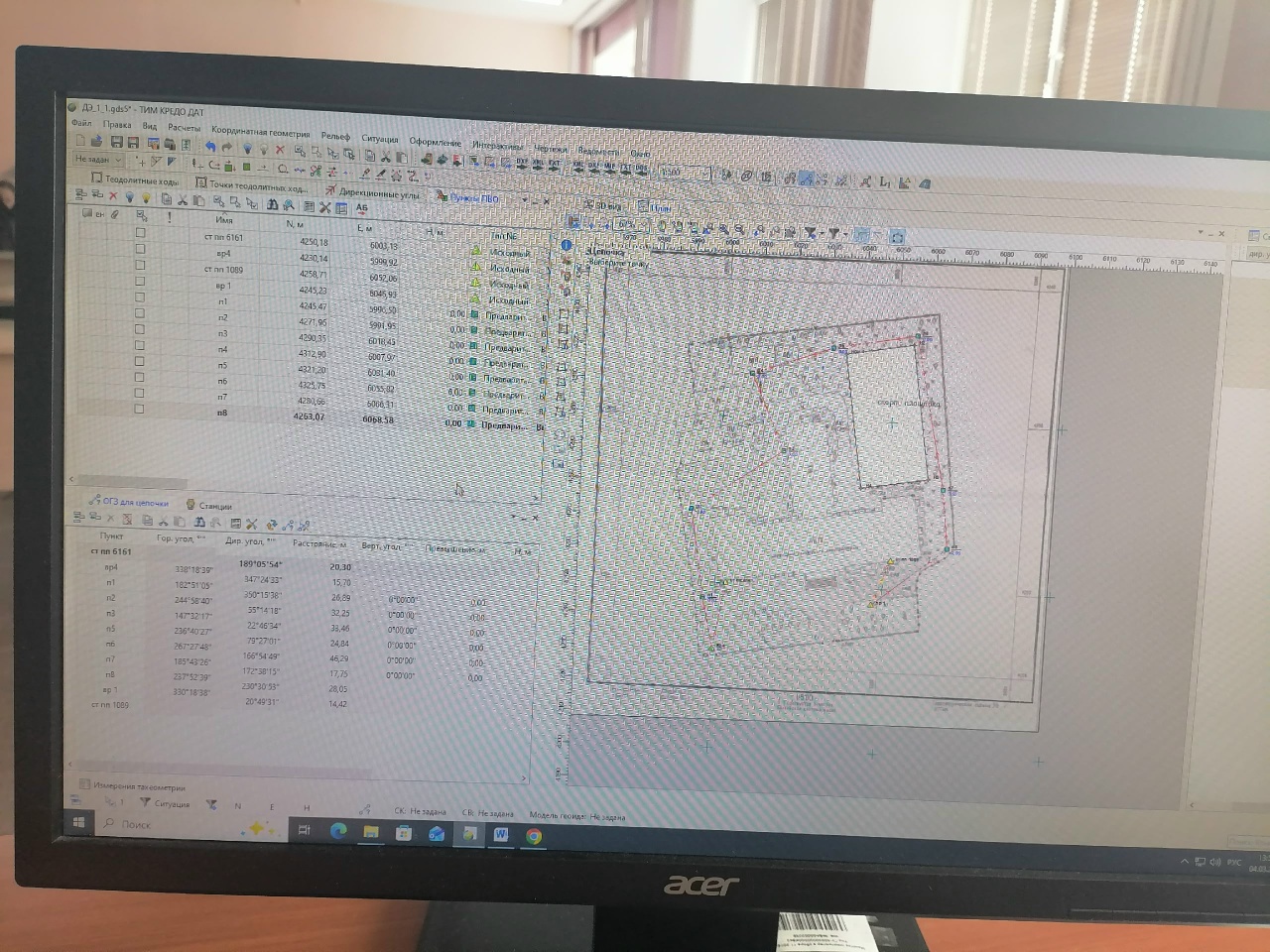
Task: Open the Open File folder icon in toolbar
Action: (97, 143)
